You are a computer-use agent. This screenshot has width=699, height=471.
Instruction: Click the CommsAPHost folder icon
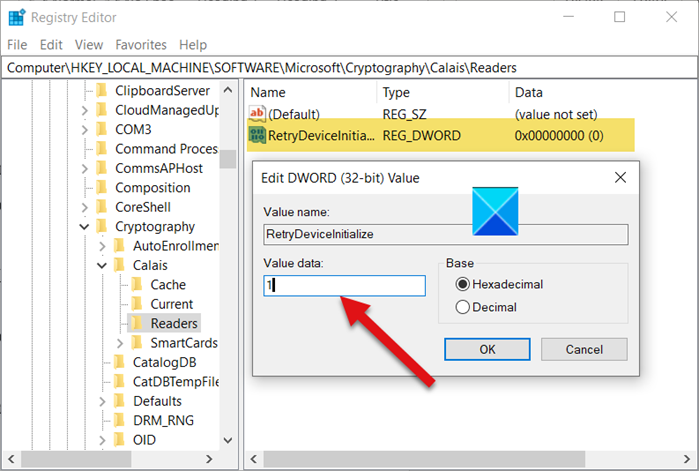click(102, 168)
